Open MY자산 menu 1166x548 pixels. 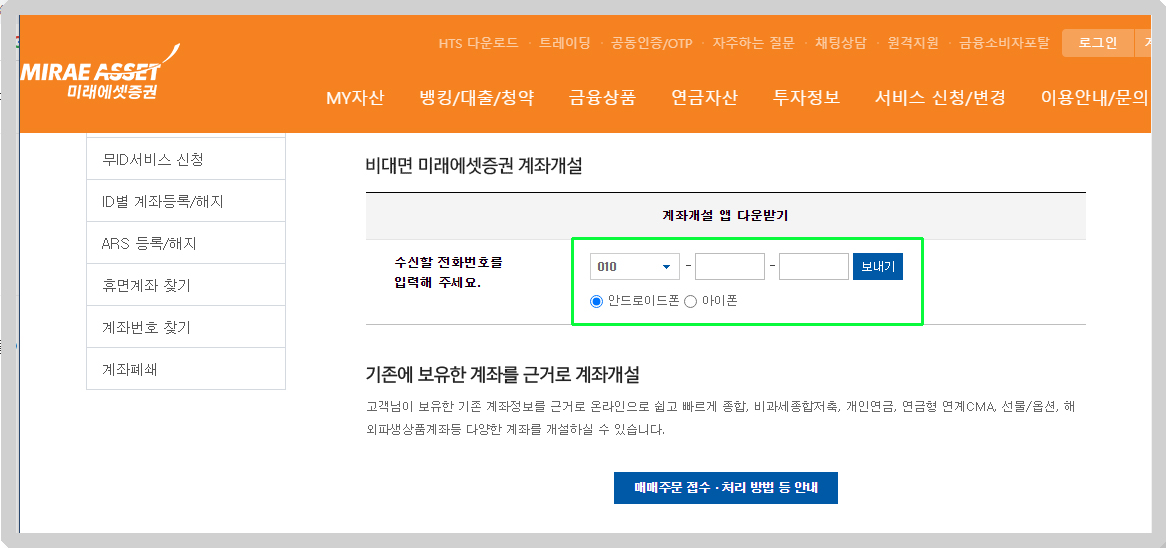[355, 97]
